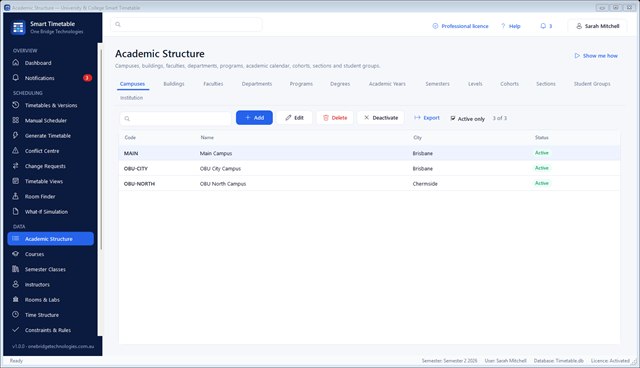Viewport: 640px width, 368px height.
Task: Select the Degrees tab
Action: [x=340, y=84]
